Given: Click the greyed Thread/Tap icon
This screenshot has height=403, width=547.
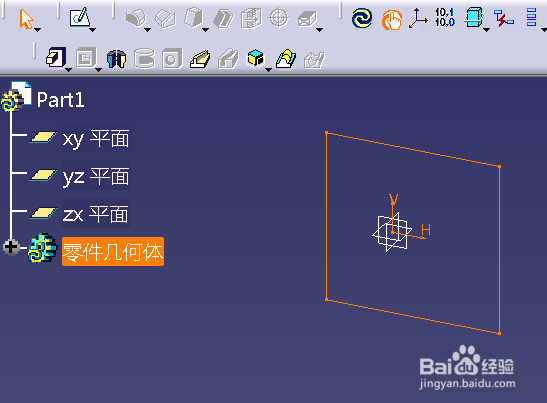Looking at the screenshot, I should click(x=279, y=18).
